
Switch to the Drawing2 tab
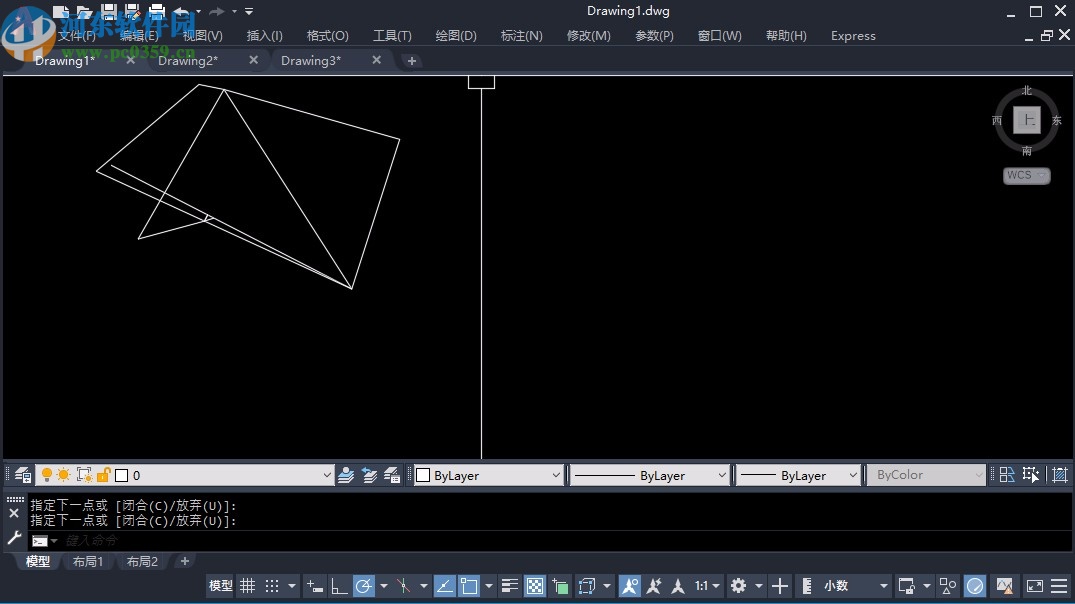pyautogui.click(x=189, y=60)
